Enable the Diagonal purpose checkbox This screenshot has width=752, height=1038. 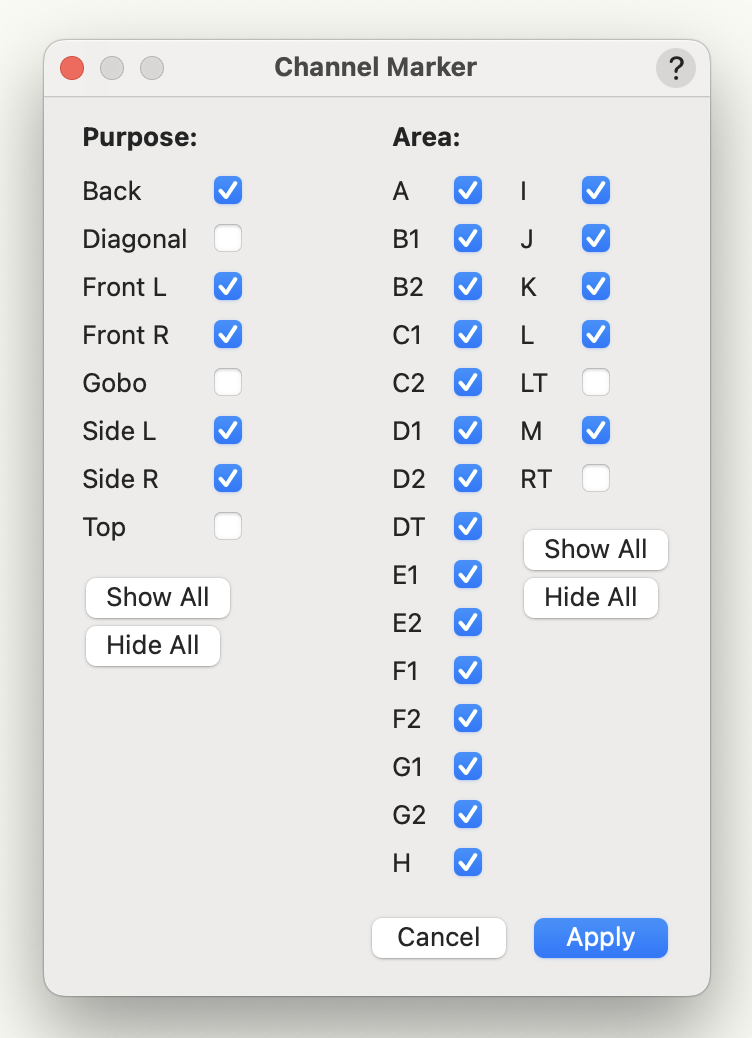click(228, 238)
